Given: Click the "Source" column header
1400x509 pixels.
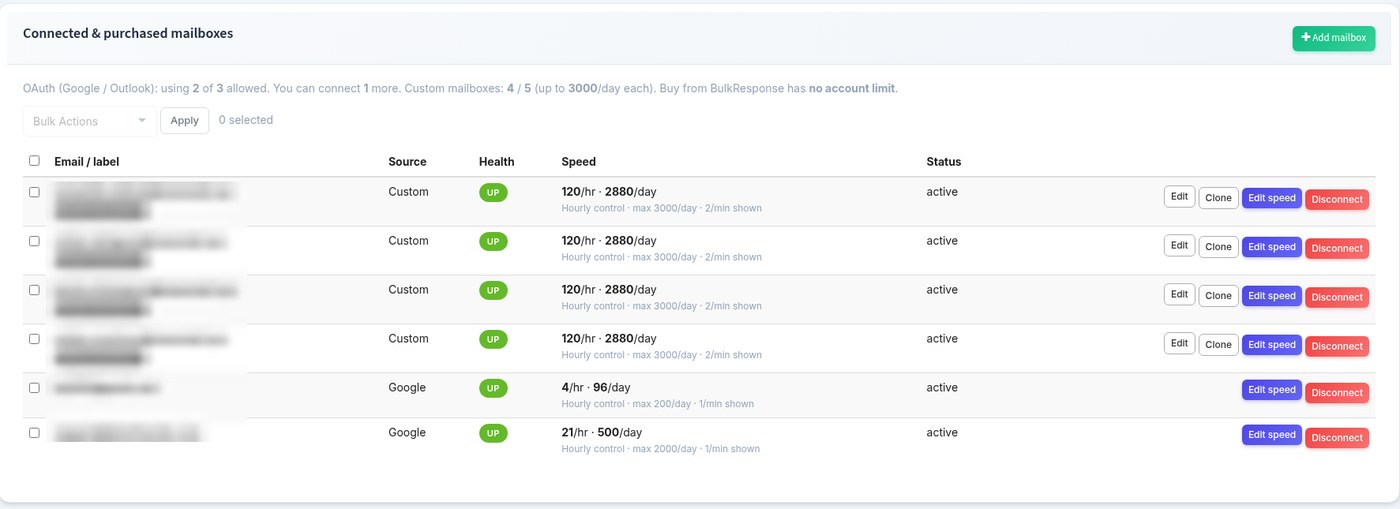Looking at the screenshot, I should point(407,161).
